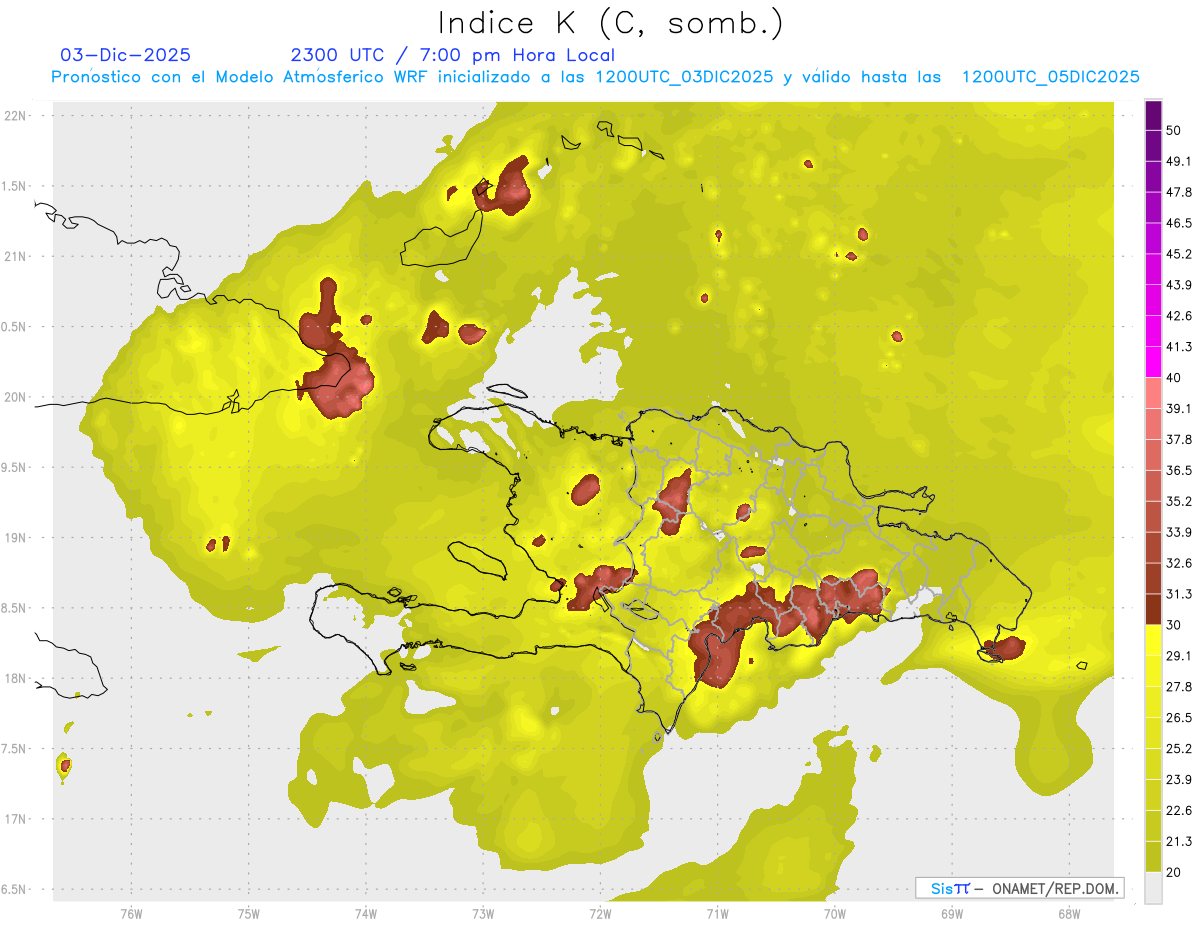This screenshot has width=1200, height=927.
Task: Pick the bright magenta band between 40 and 41.3
Action: [1153, 362]
